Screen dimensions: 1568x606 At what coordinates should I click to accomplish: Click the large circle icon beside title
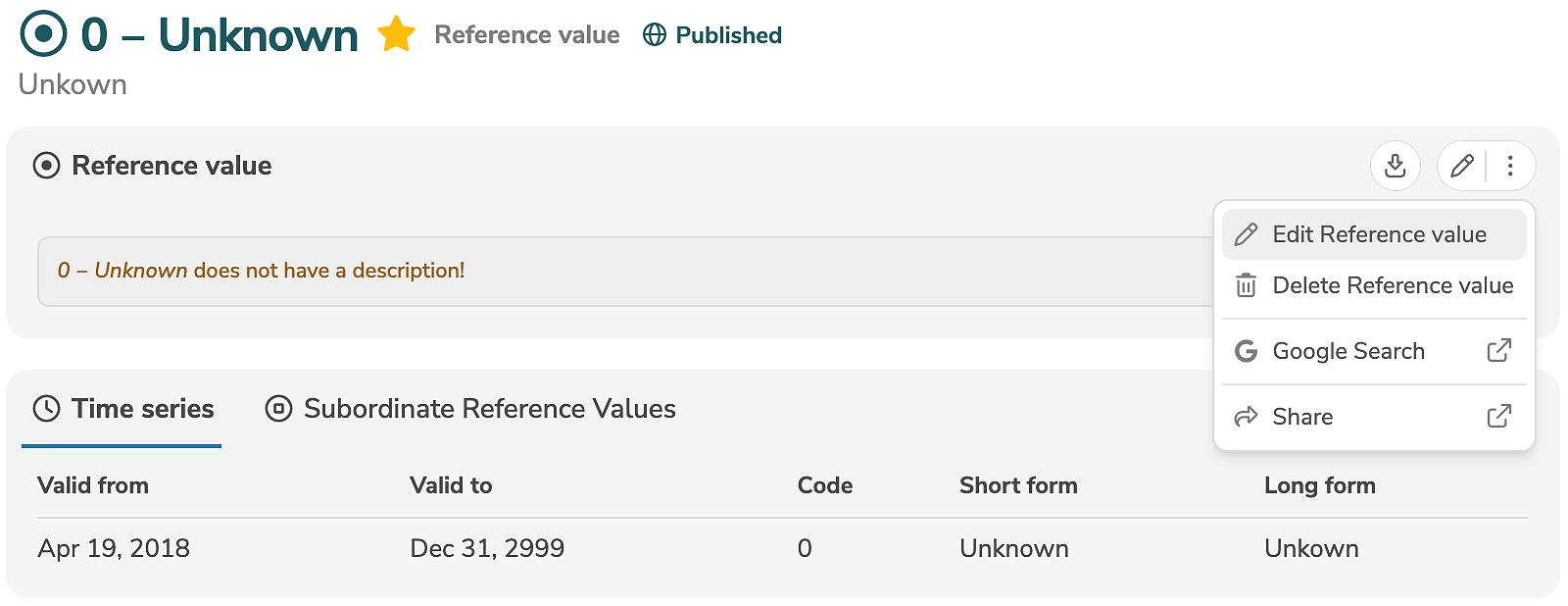click(x=43, y=34)
